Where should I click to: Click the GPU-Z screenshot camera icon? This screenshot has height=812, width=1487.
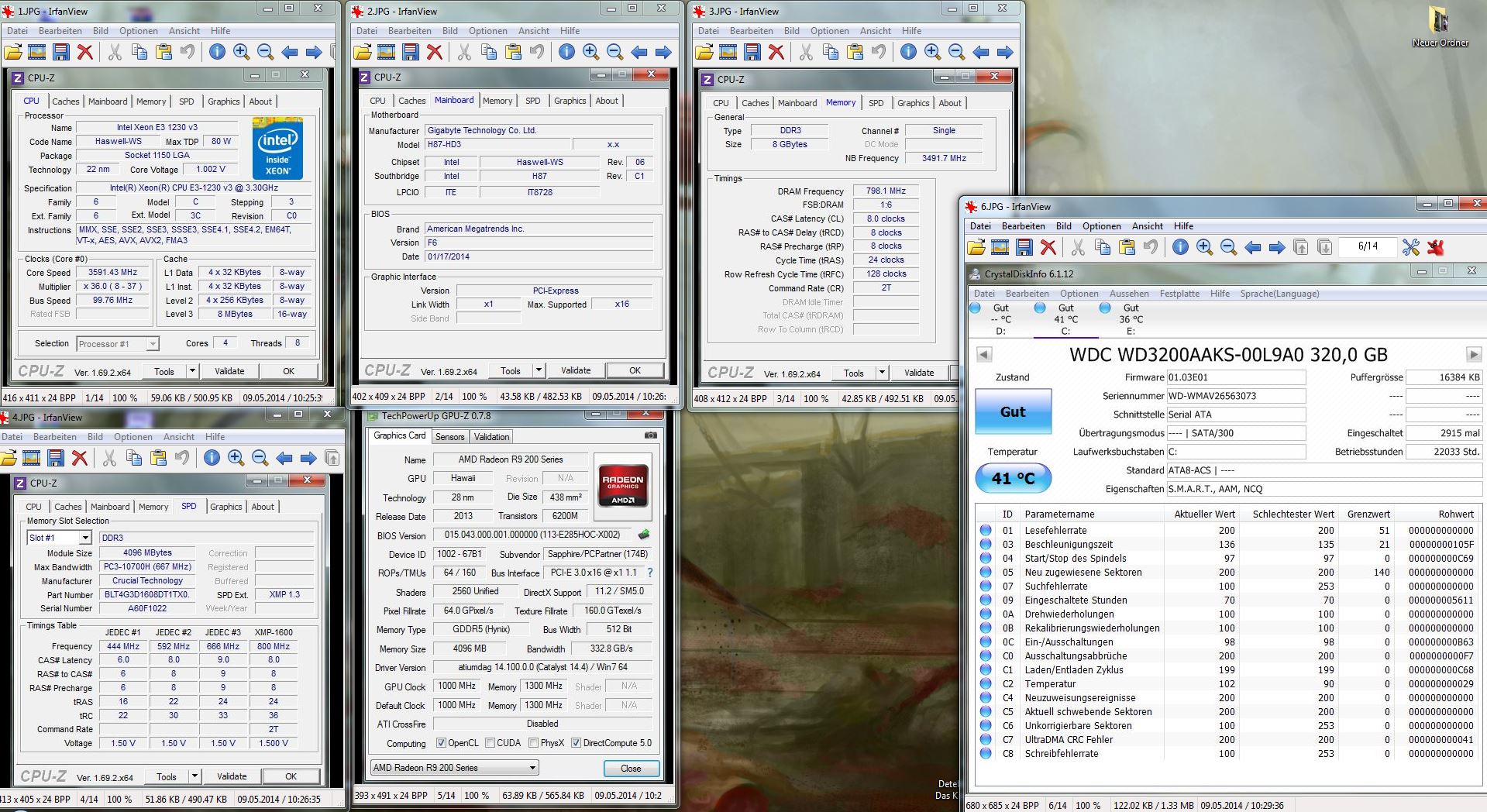pos(651,436)
